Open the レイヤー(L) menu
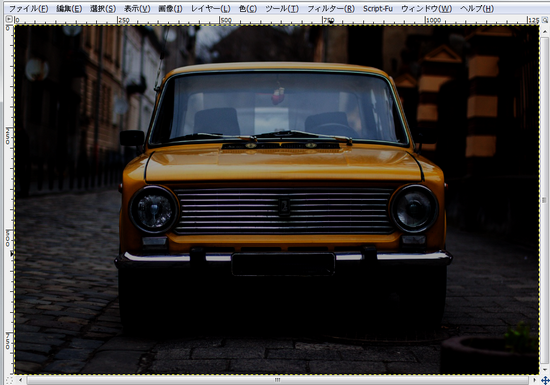Screen dimensions: 550x385 pyautogui.click(x=210, y=8)
